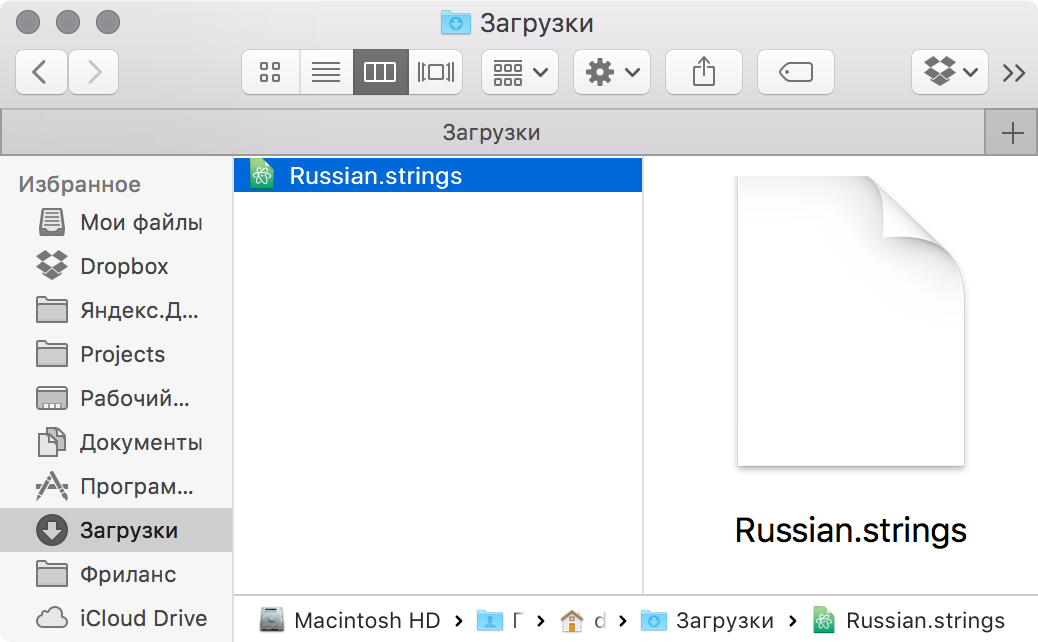Add a new tab with plus button
1038x642 pixels.
point(1012,133)
